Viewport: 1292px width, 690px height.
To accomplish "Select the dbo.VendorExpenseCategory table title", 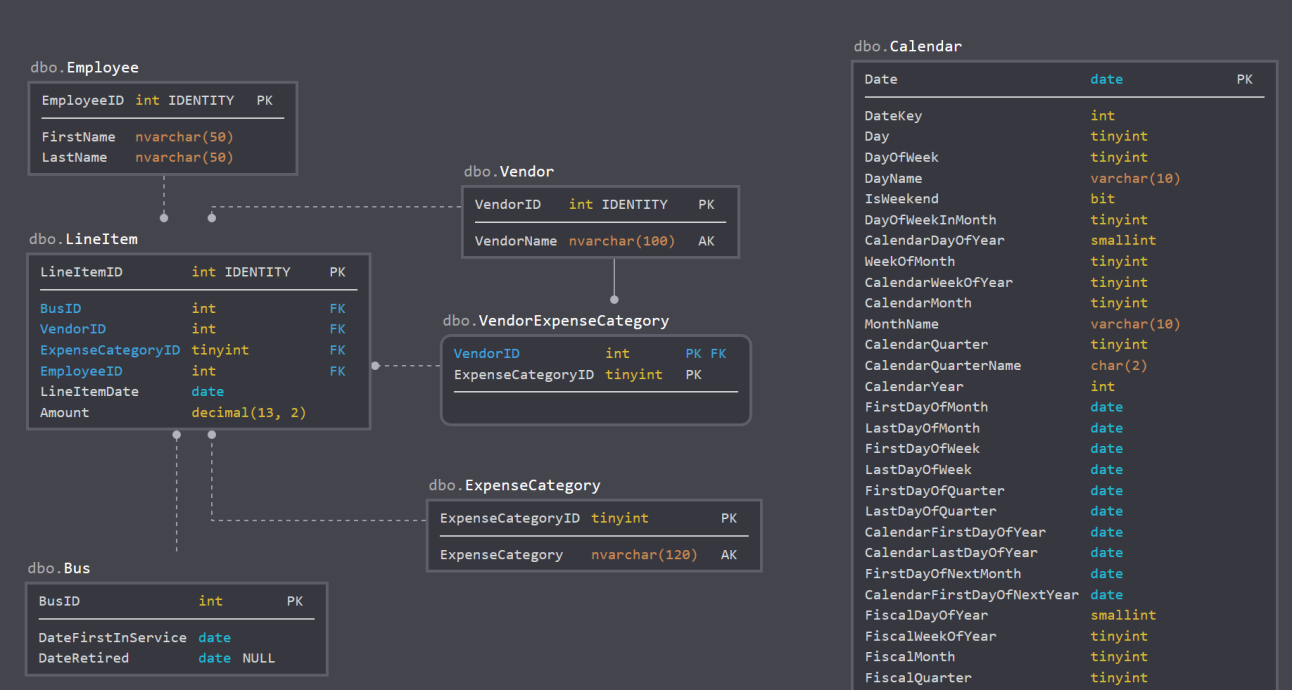I will click(x=555, y=320).
